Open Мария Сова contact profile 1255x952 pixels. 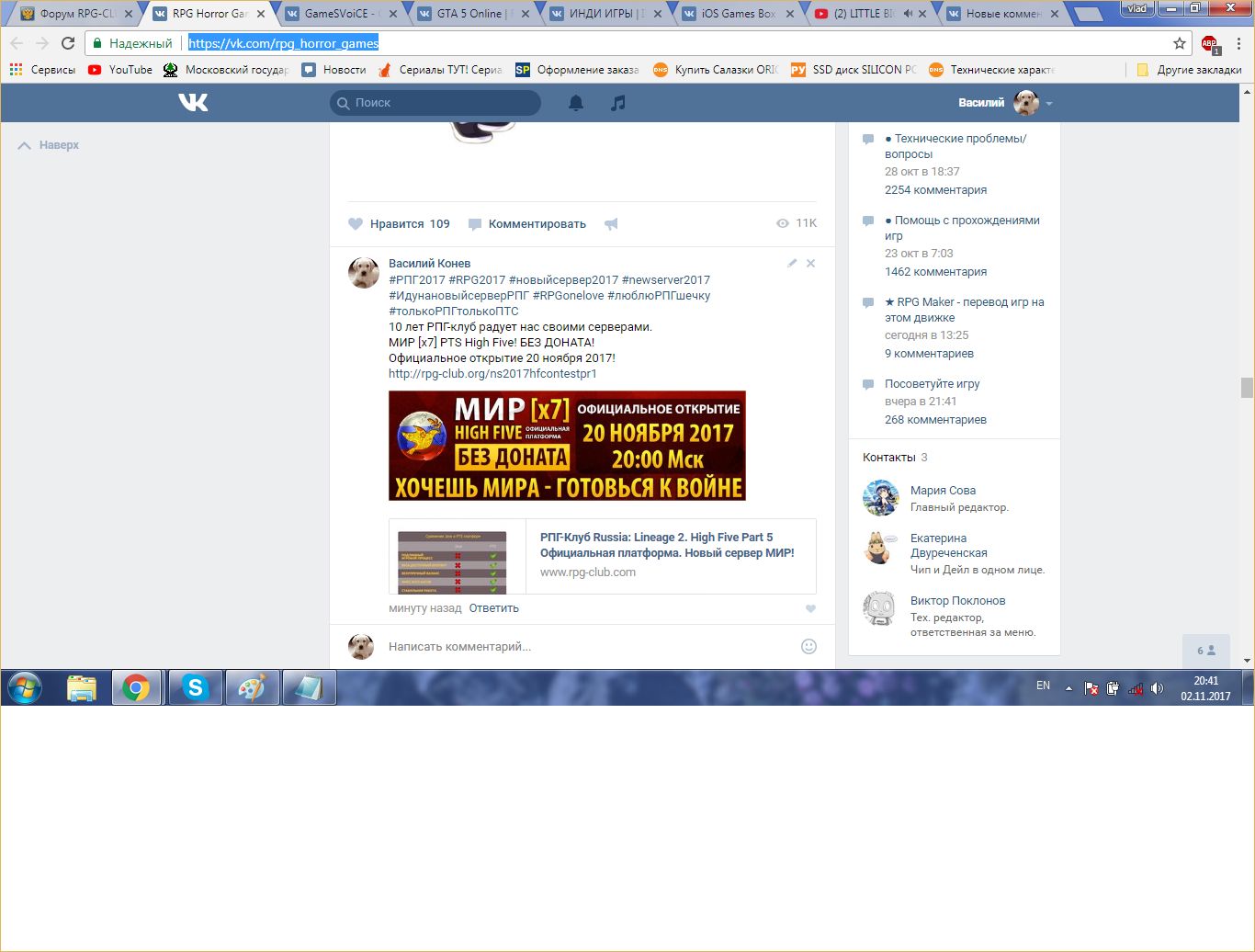coord(943,491)
